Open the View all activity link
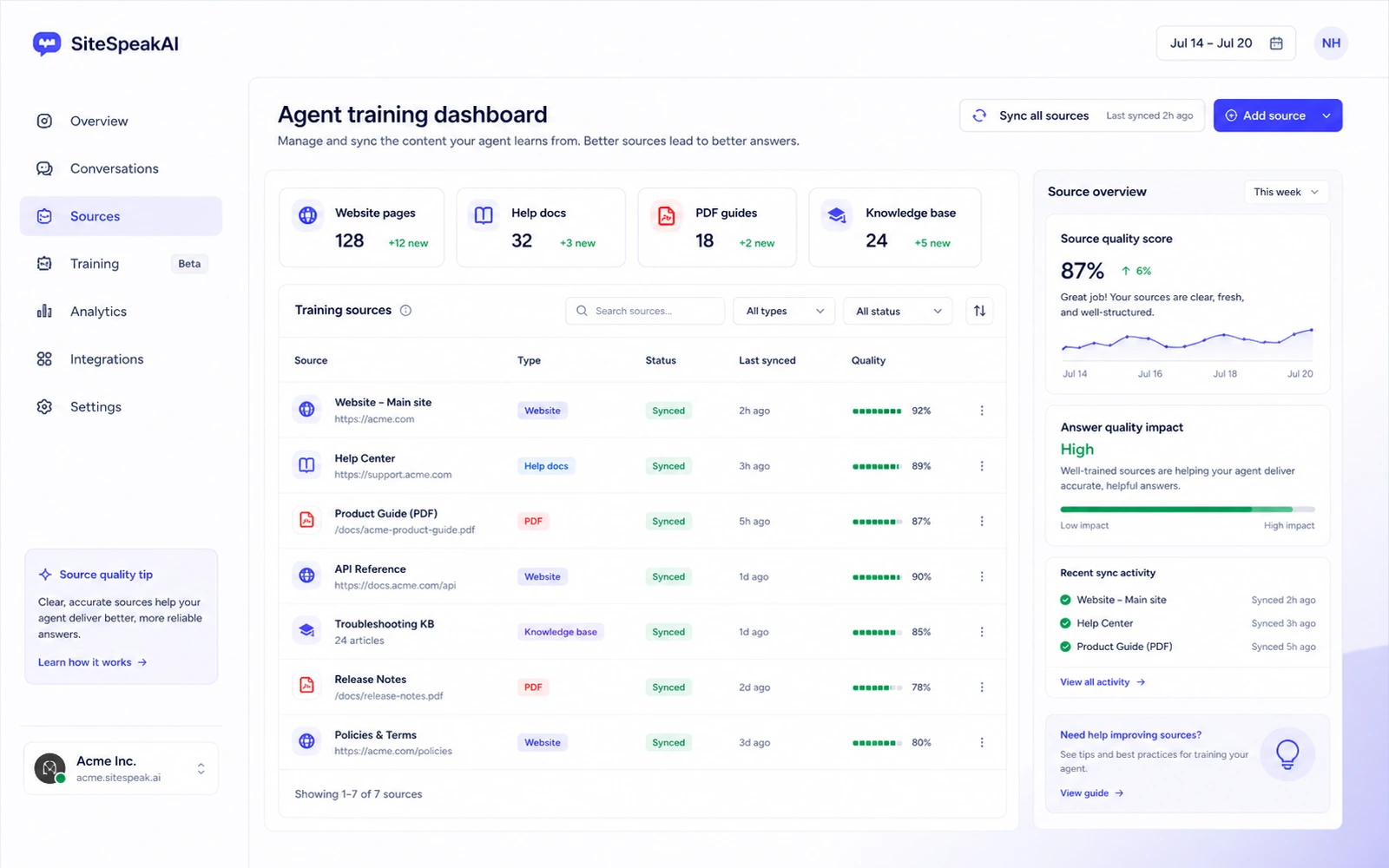 1103,682
